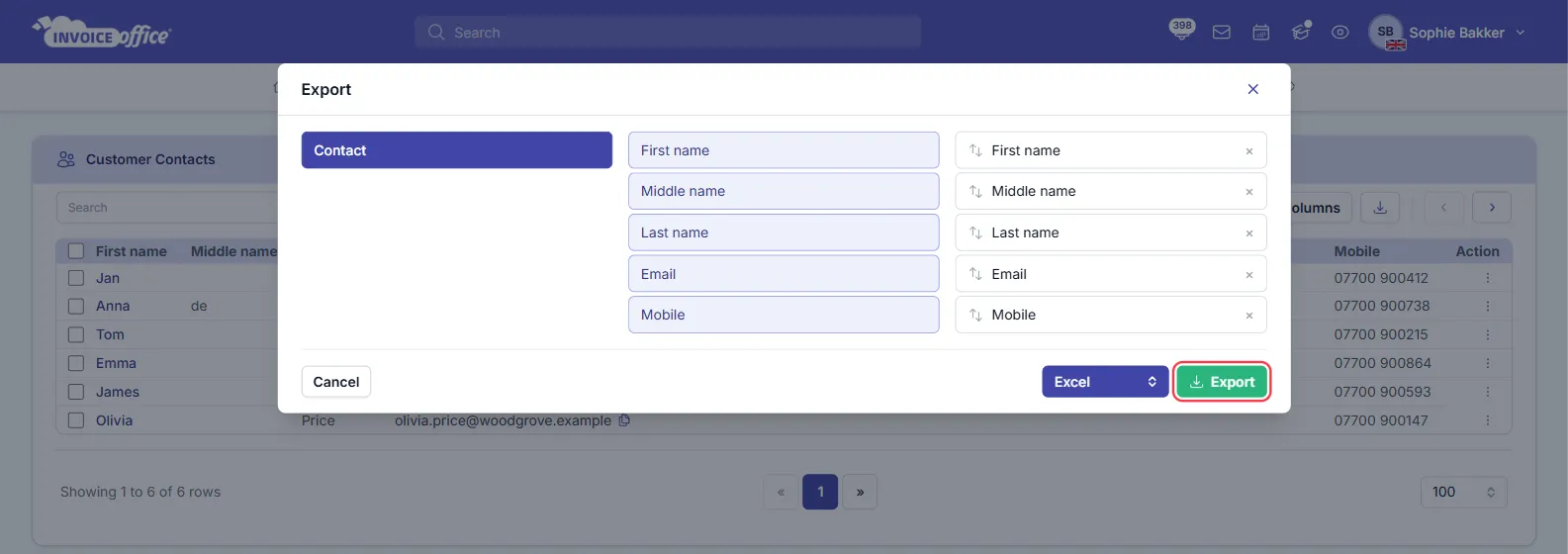
Task: Grab reorder arrows for selected Middle name
Action: tap(975, 191)
